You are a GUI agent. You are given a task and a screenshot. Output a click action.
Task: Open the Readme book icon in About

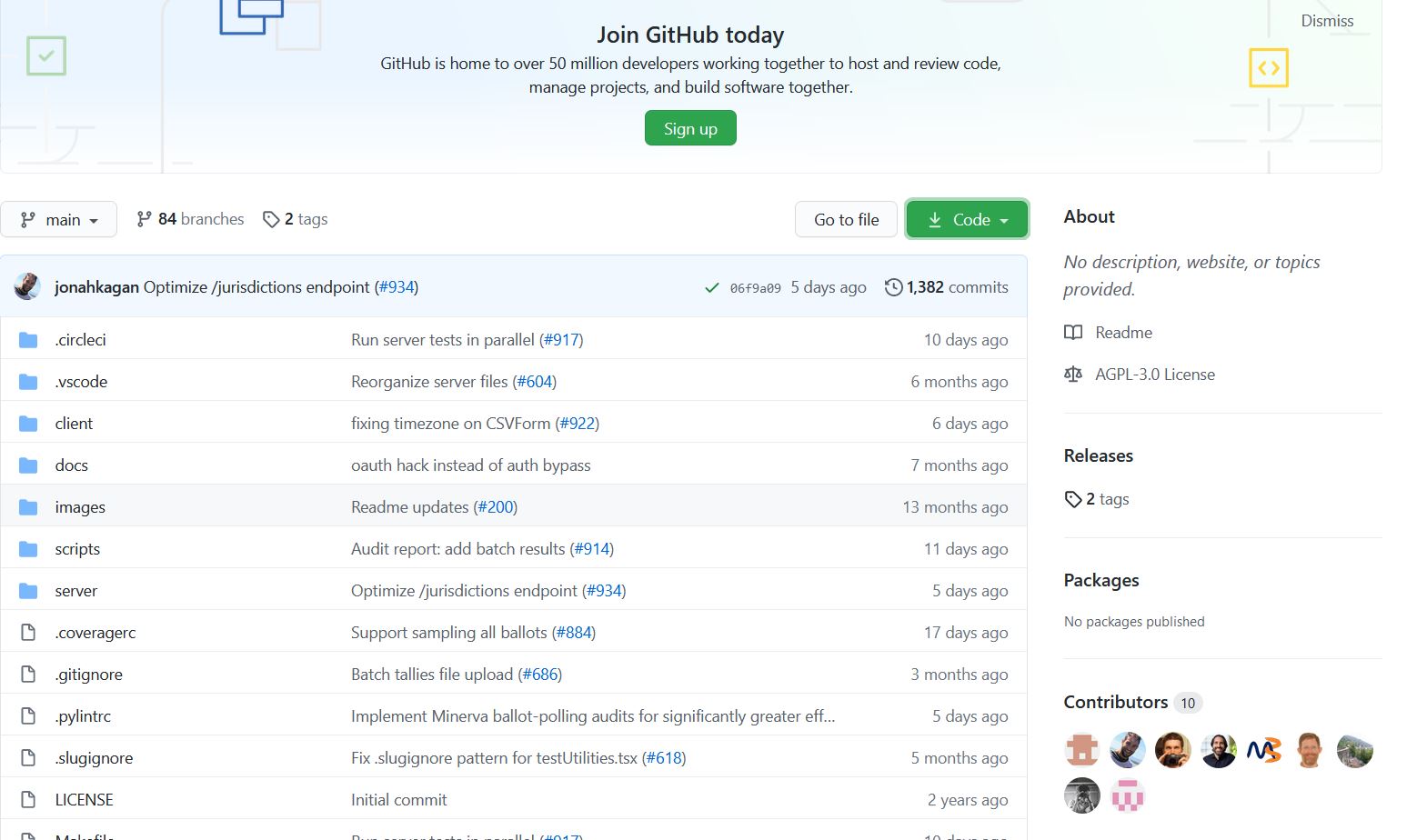pos(1073,333)
